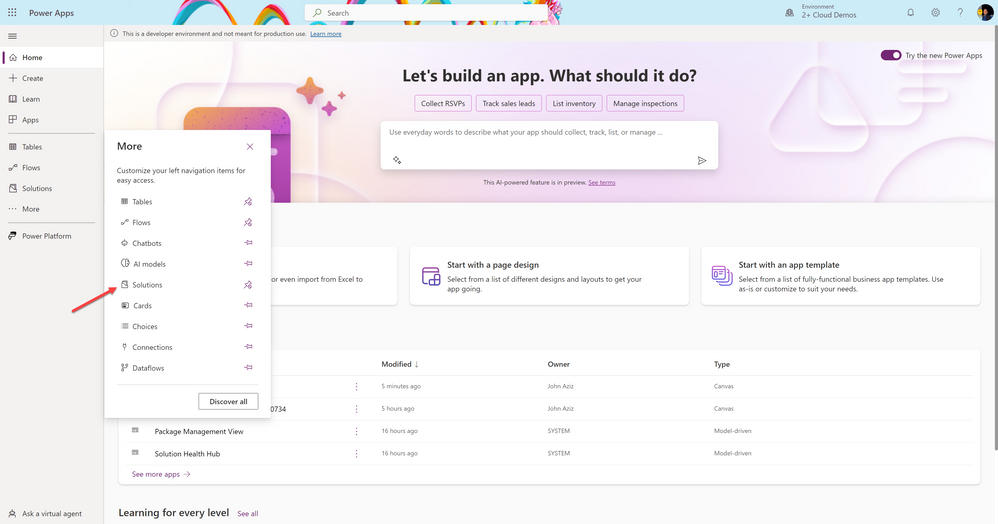Open Learn in left navigation

pyautogui.click(x=52, y=99)
